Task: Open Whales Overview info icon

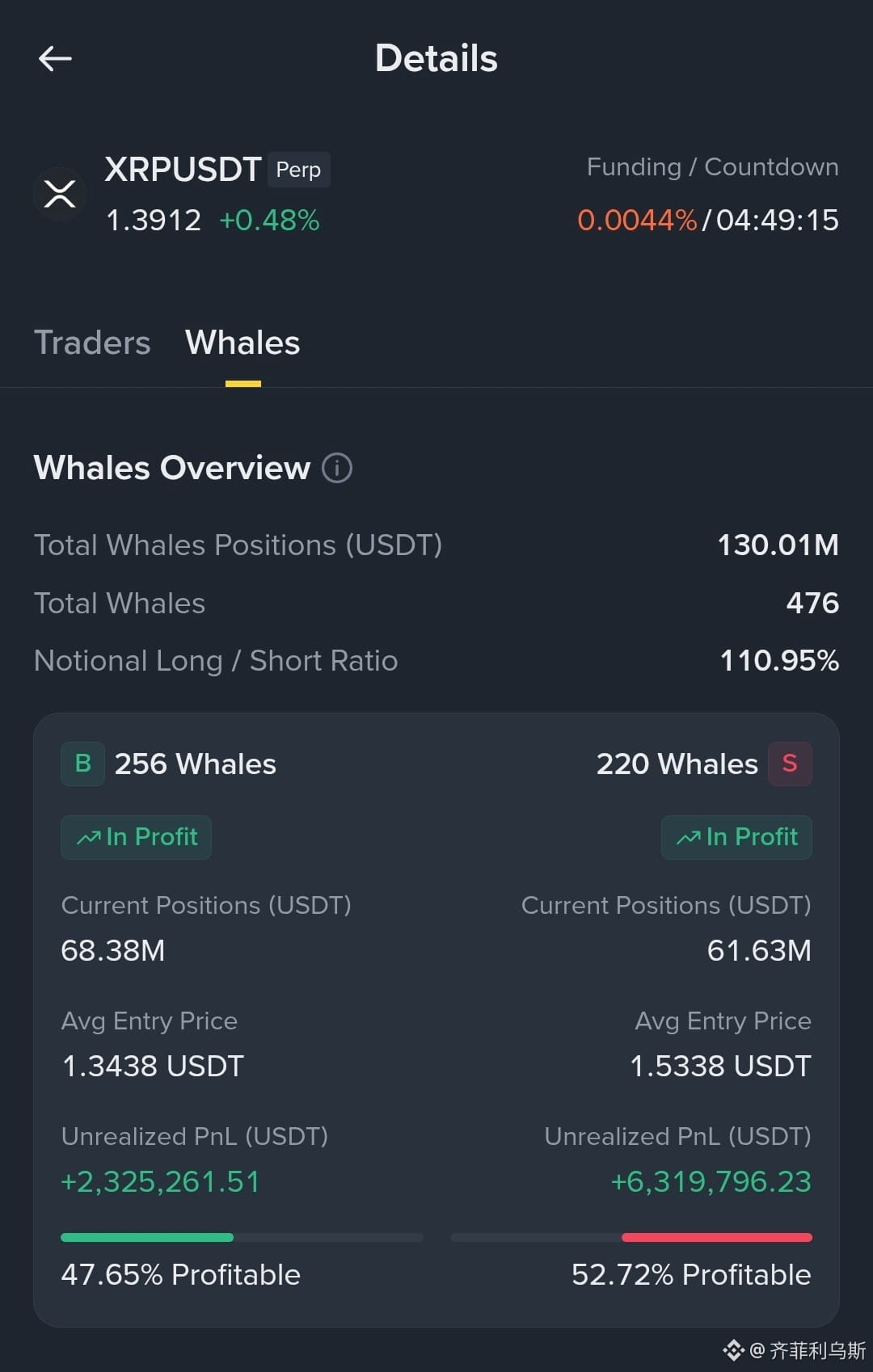Action: [x=337, y=468]
